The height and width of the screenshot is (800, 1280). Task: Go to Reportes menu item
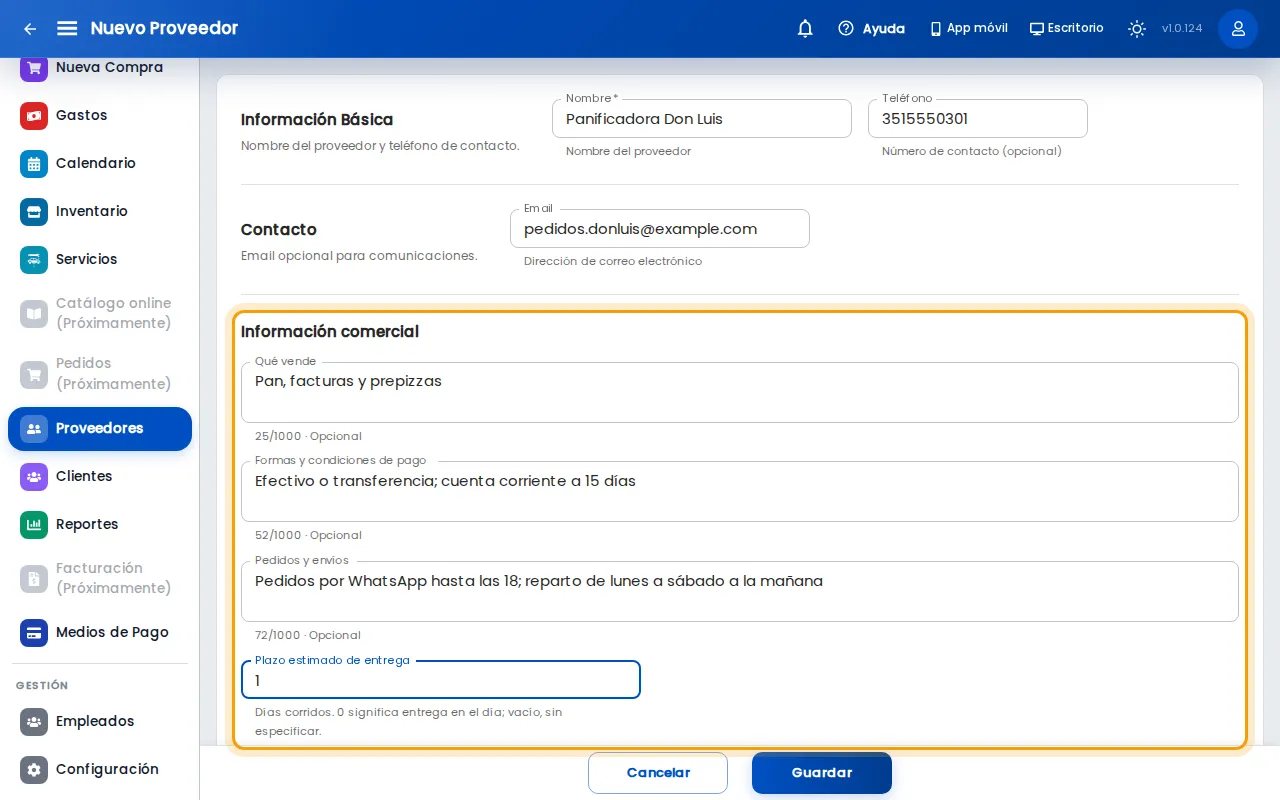point(100,525)
